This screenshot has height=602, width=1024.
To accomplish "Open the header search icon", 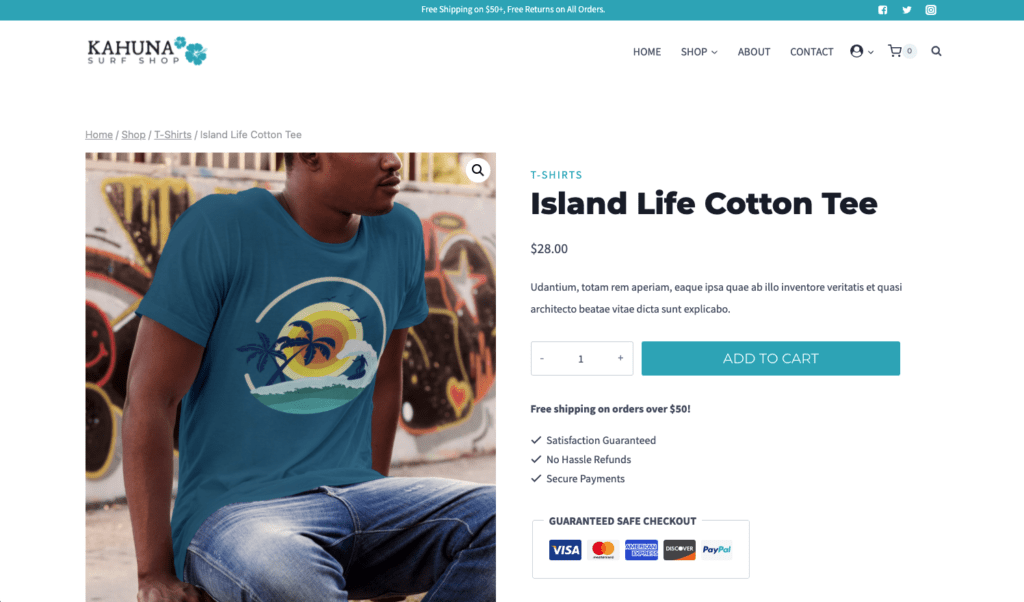I will (936, 51).
